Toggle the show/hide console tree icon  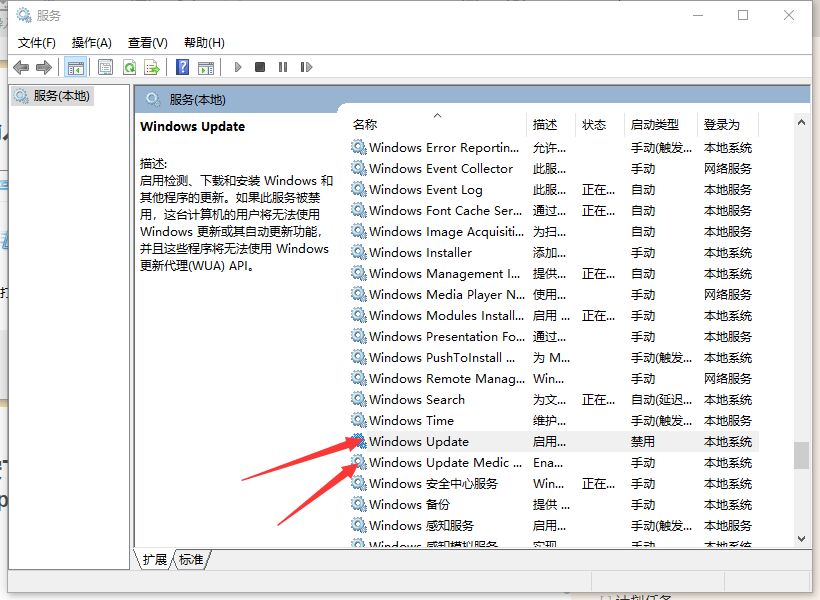coord(75,67)
